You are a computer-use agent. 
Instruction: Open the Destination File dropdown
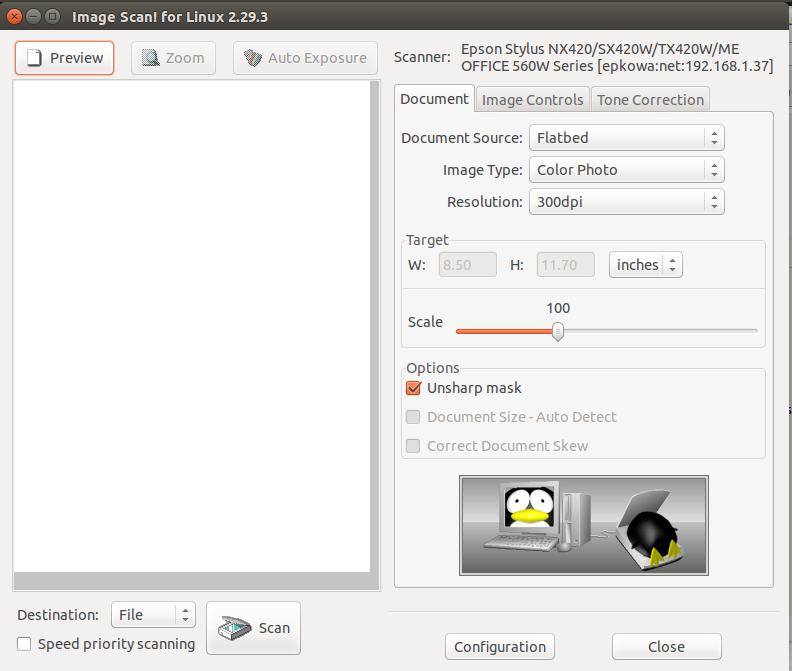coord(153,614)
